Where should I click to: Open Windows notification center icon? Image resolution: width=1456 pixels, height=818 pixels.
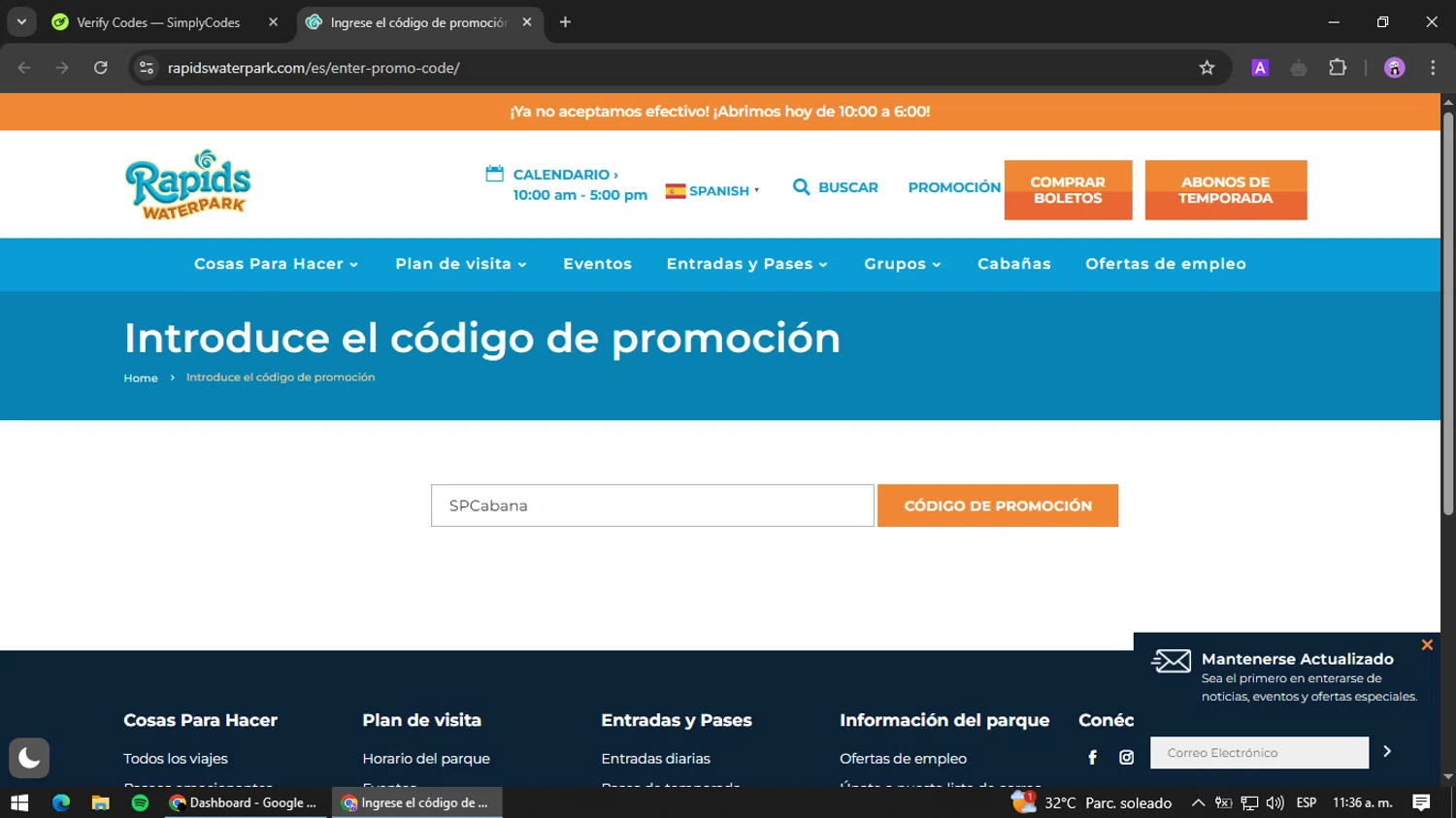tap(1421, 802)
